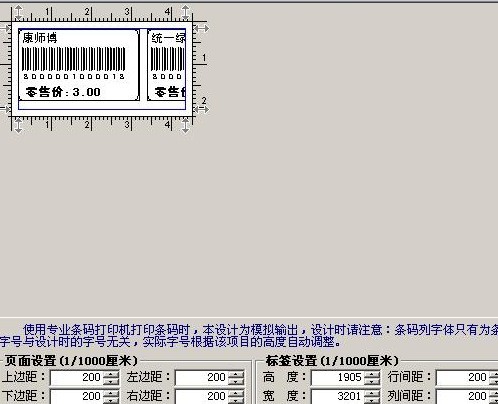This screenshot has height=404, width=498.
Task: Decrease the 左边距 value with its down arrow
Action: [x=236, y=381]
